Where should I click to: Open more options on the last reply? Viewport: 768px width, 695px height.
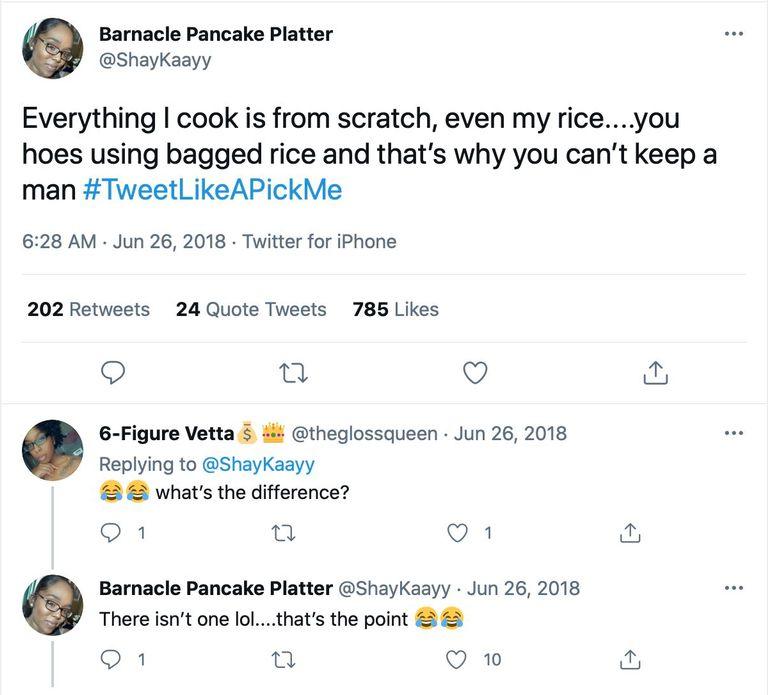coord(734,588)
